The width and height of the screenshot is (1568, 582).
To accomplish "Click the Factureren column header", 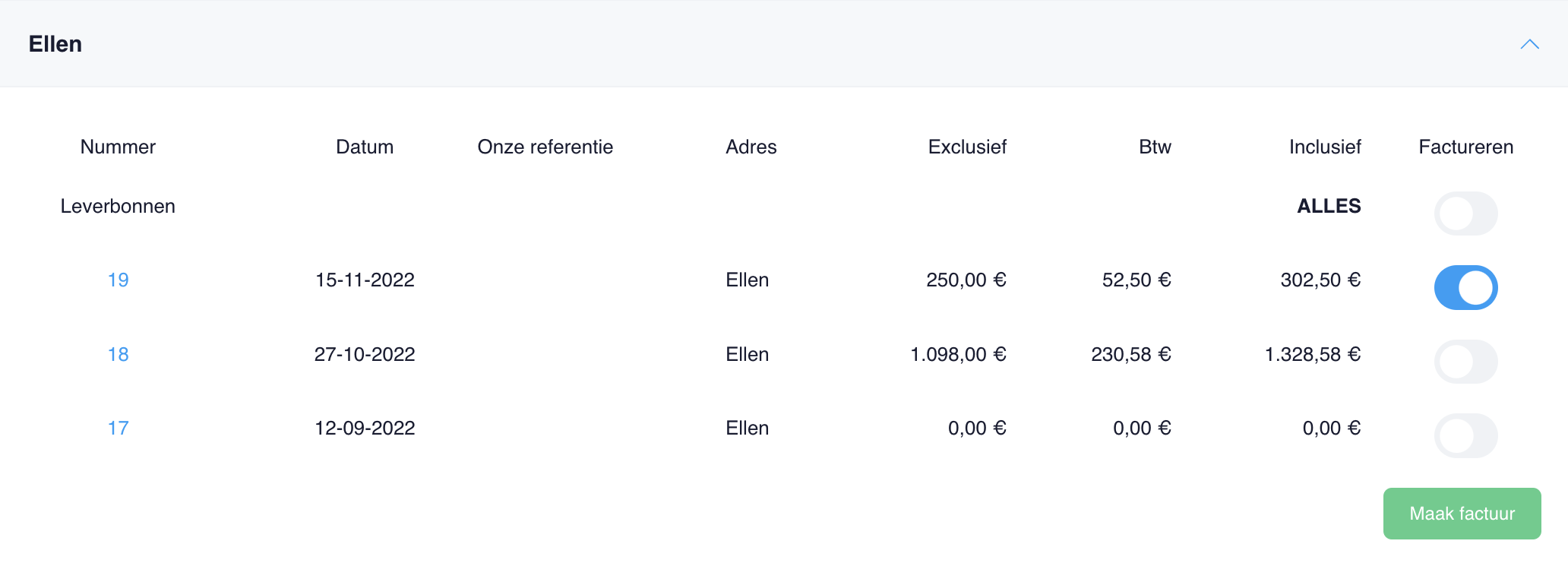I will (1465, 147).
